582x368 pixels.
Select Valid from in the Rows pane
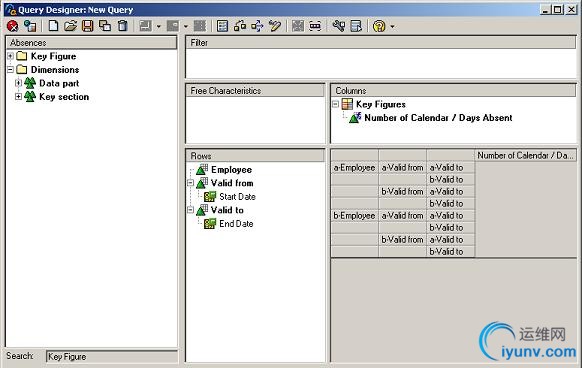pos(232,183)
